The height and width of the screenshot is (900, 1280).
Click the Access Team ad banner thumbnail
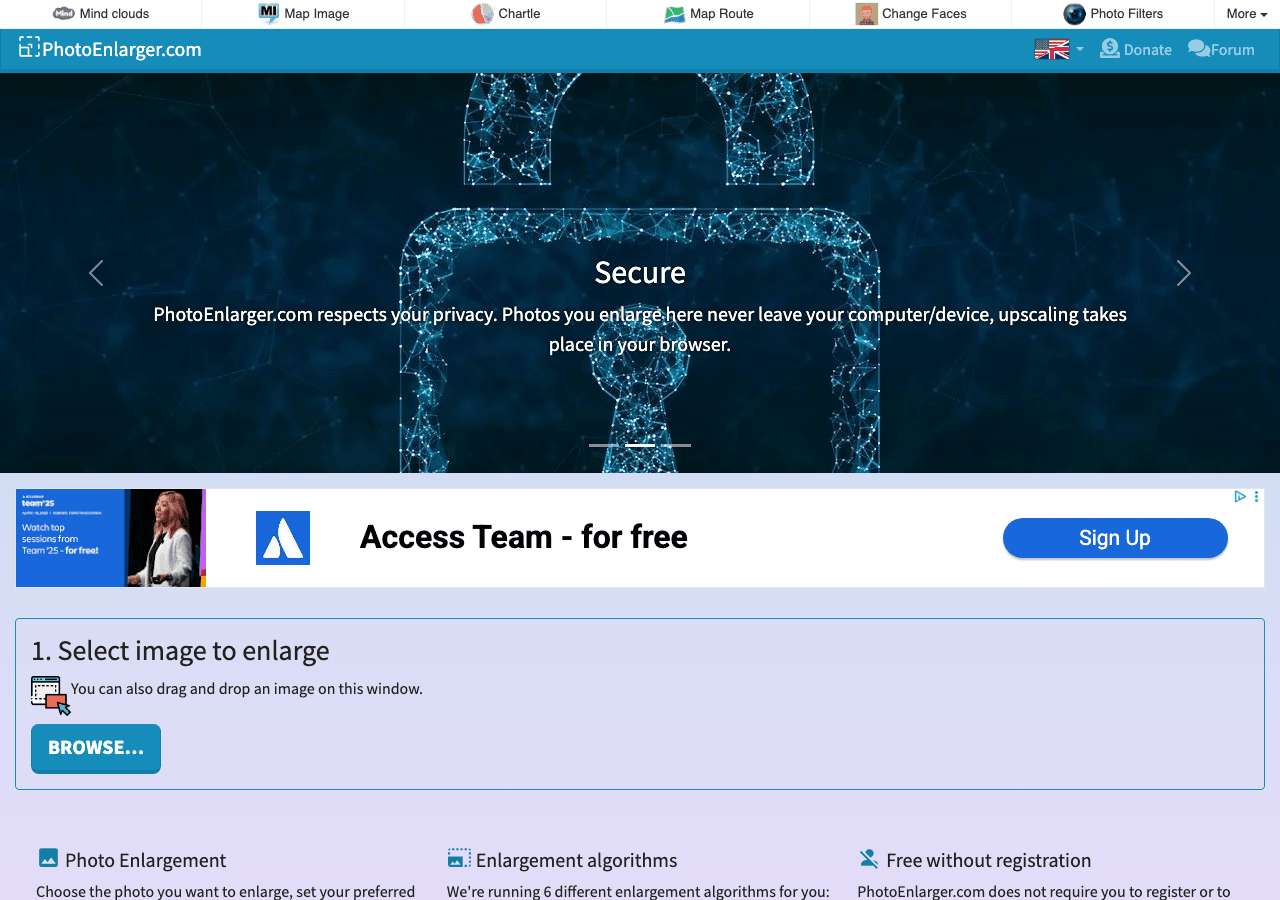pyautogui.click(x=110, y=538)
